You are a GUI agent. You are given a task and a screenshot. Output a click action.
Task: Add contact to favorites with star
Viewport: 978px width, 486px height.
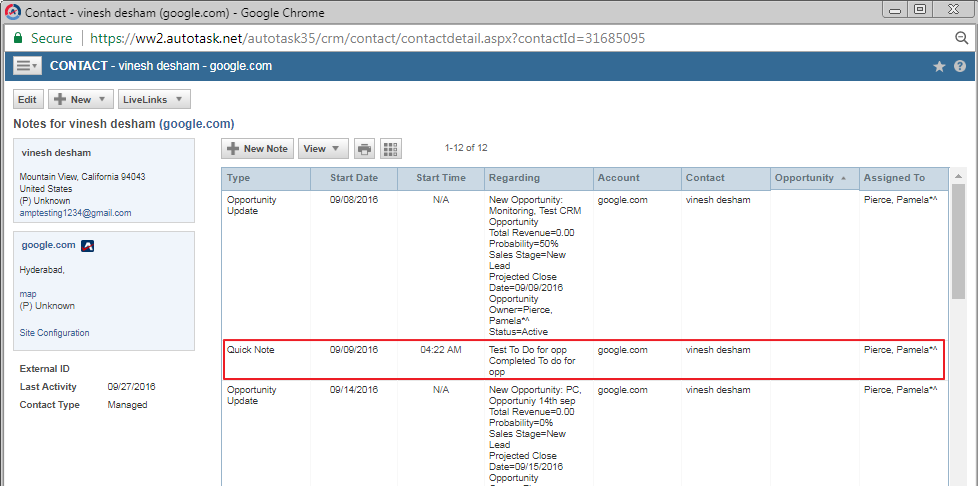939,66
